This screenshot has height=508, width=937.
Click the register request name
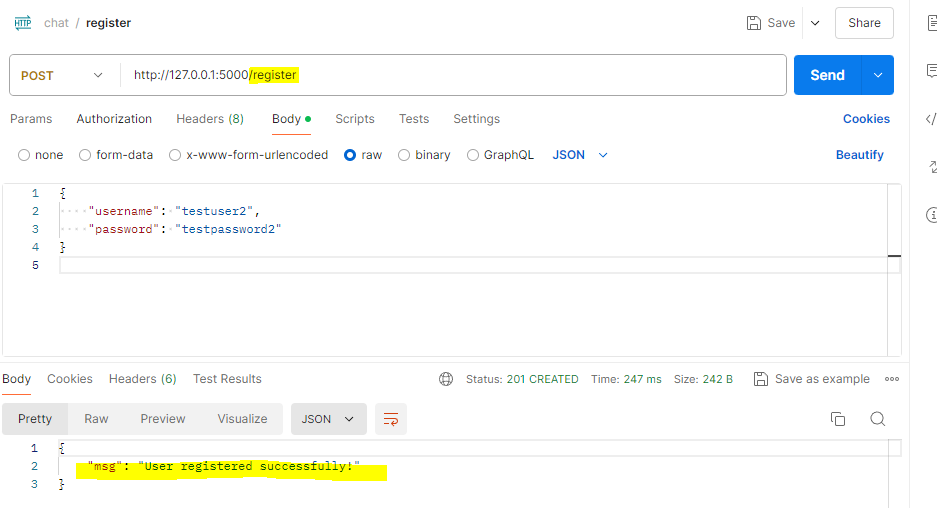click(108, 23)
